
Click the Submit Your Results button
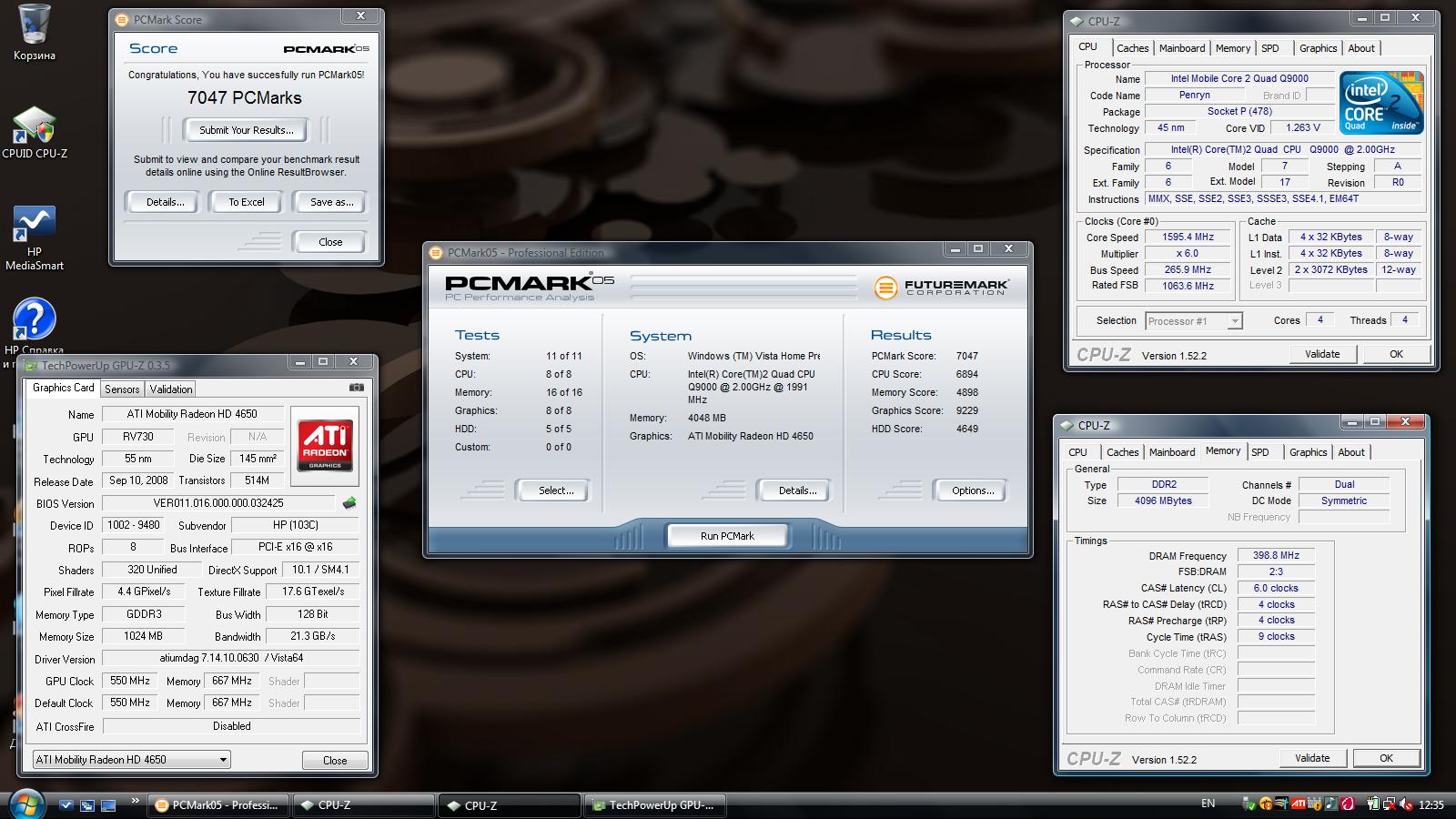247,130
